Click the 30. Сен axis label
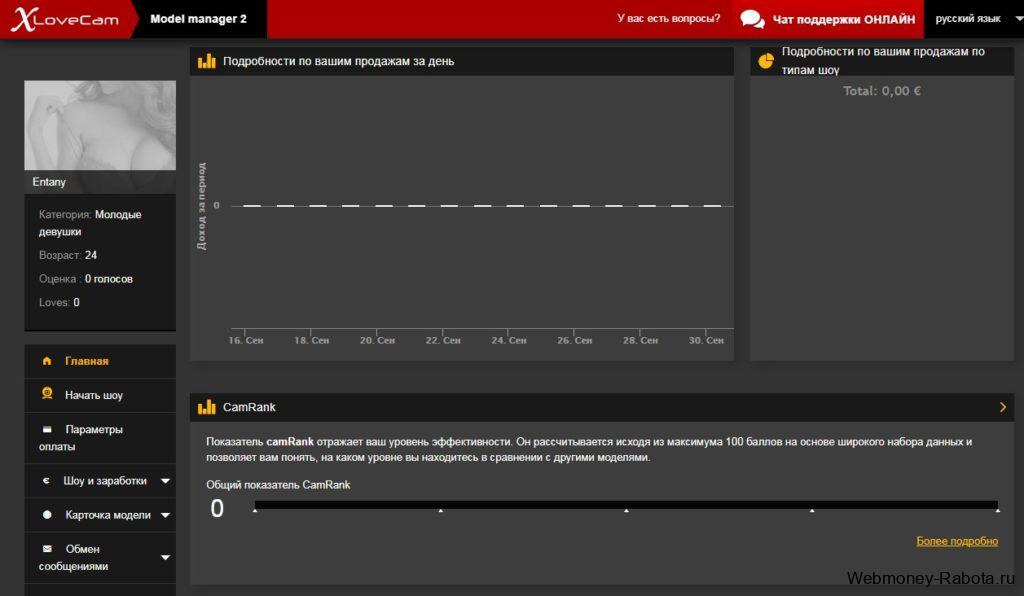Image resolution: width=1024 pixels, height=596 pixels. coord(707,340)
